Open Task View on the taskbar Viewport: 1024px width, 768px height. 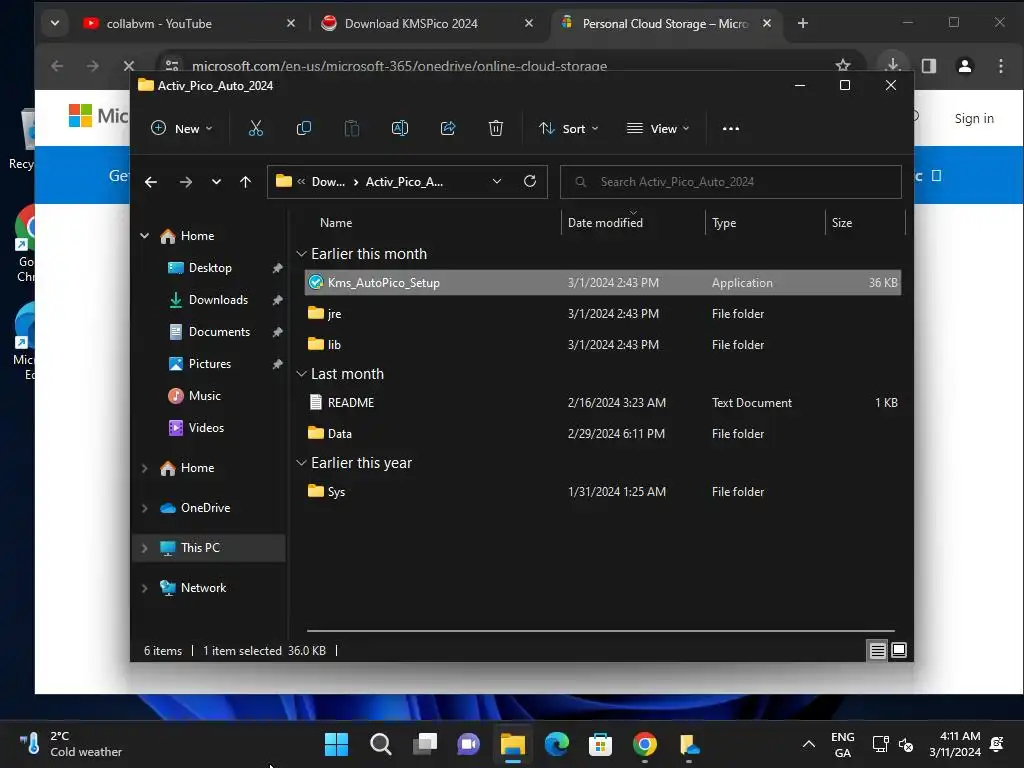pyautogui.click(x=425, y=744)
